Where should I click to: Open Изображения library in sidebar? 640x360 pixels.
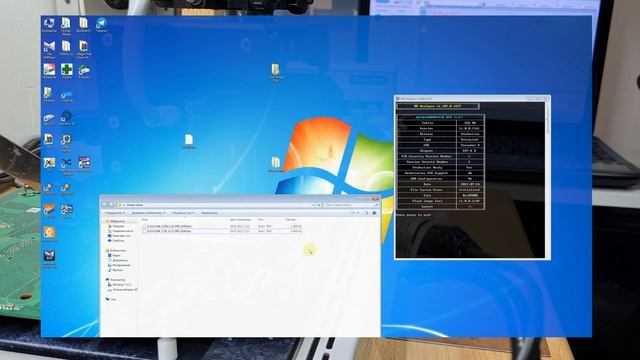click(120, 265)
